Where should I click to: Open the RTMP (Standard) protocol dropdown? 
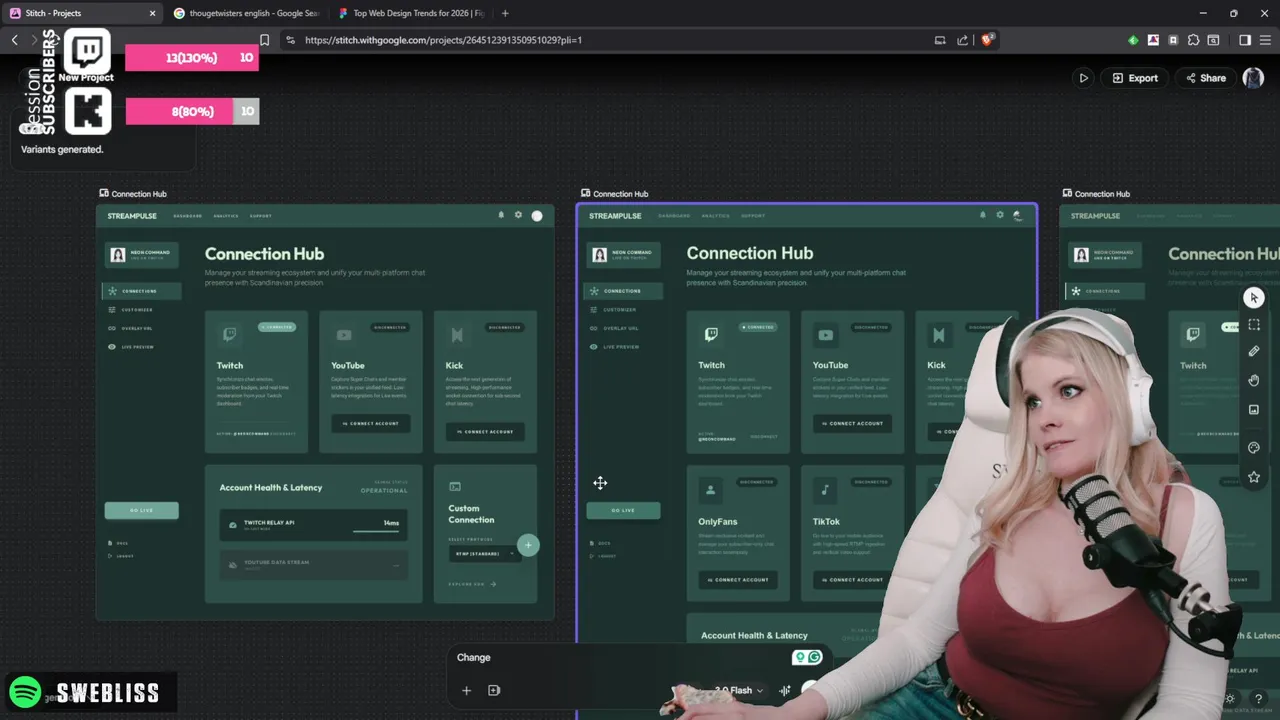point(485,553)
